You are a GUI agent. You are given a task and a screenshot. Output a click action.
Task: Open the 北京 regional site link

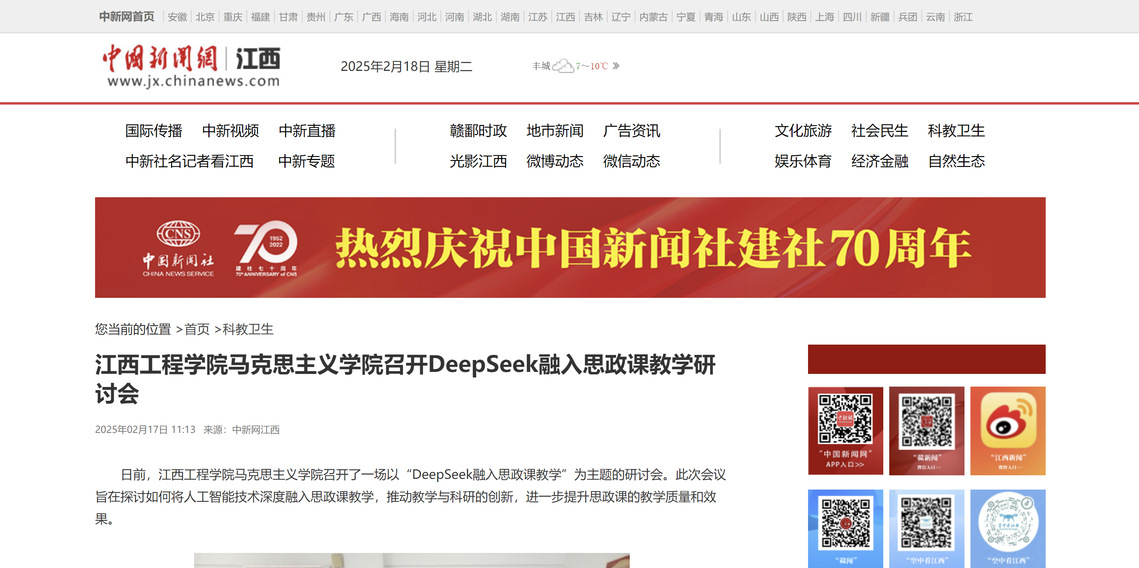click(205, 17)
